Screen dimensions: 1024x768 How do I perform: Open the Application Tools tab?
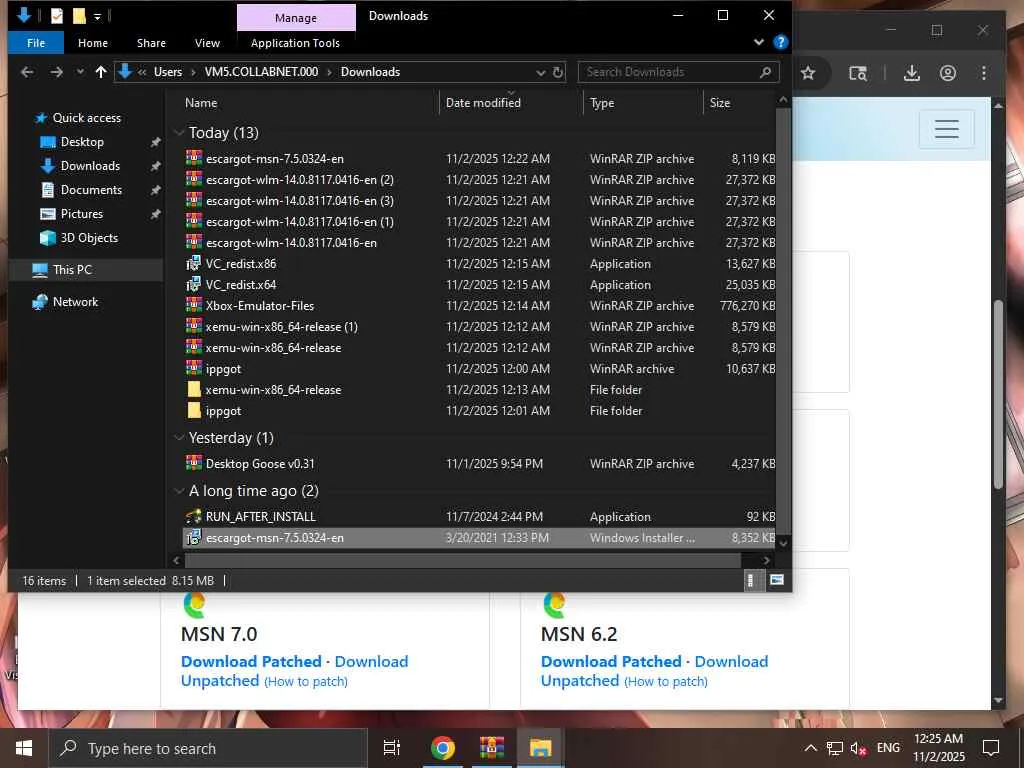295,43
